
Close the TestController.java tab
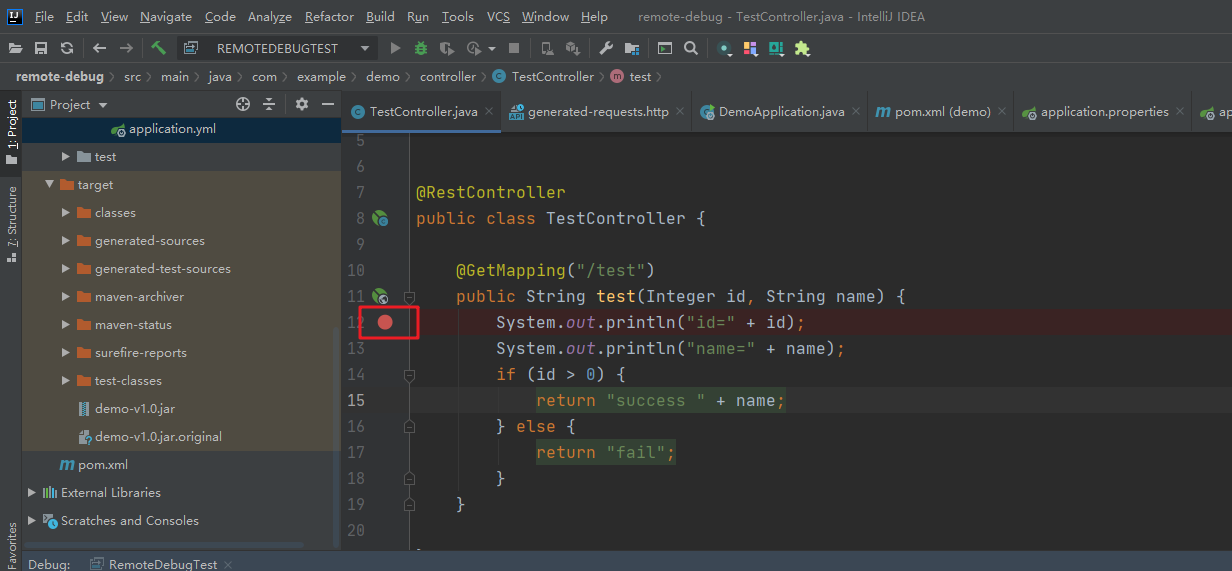490,112
